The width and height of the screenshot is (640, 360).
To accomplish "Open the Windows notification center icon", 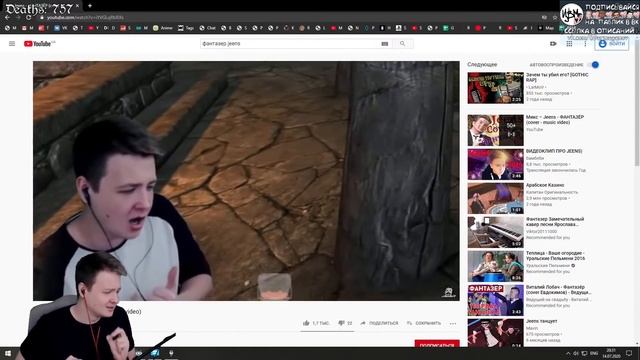I will tap(629, 353).
